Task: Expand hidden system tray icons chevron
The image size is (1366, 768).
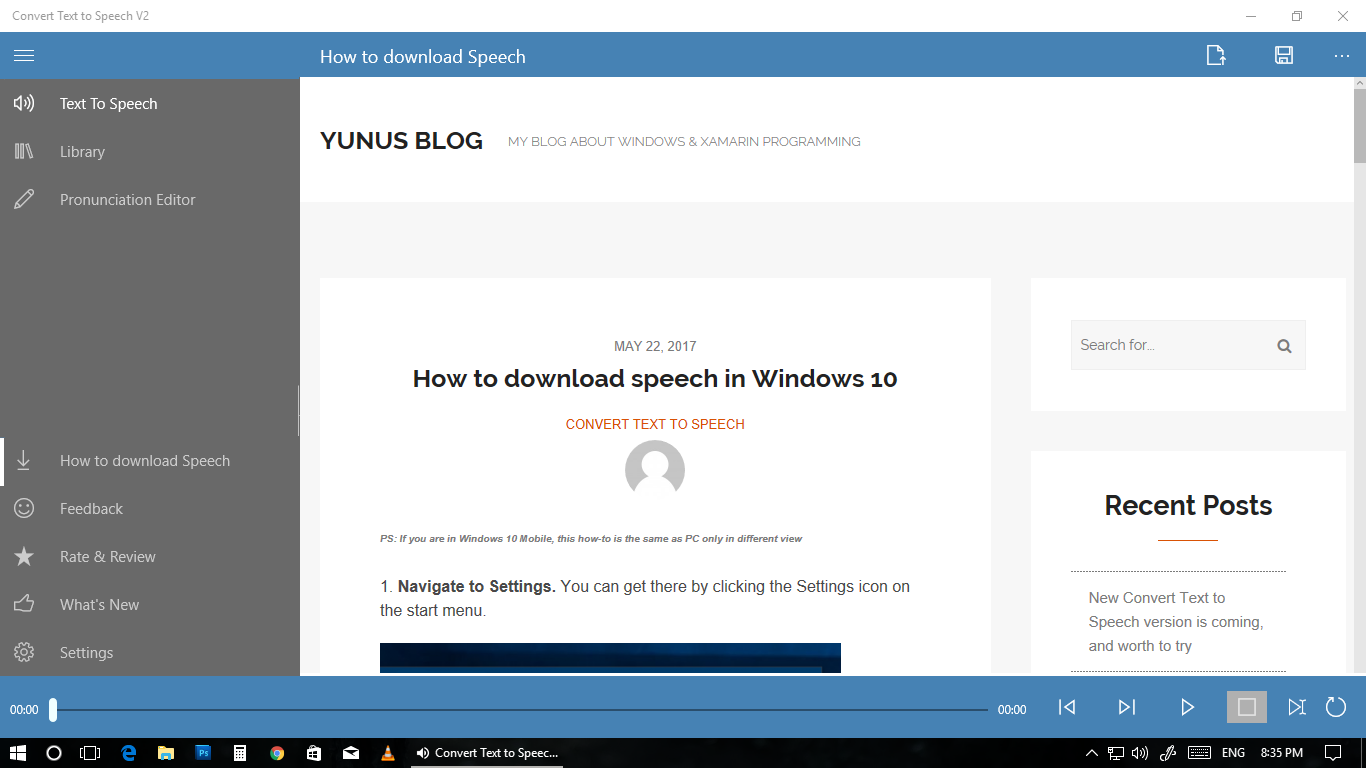Action: point(1090,753)
